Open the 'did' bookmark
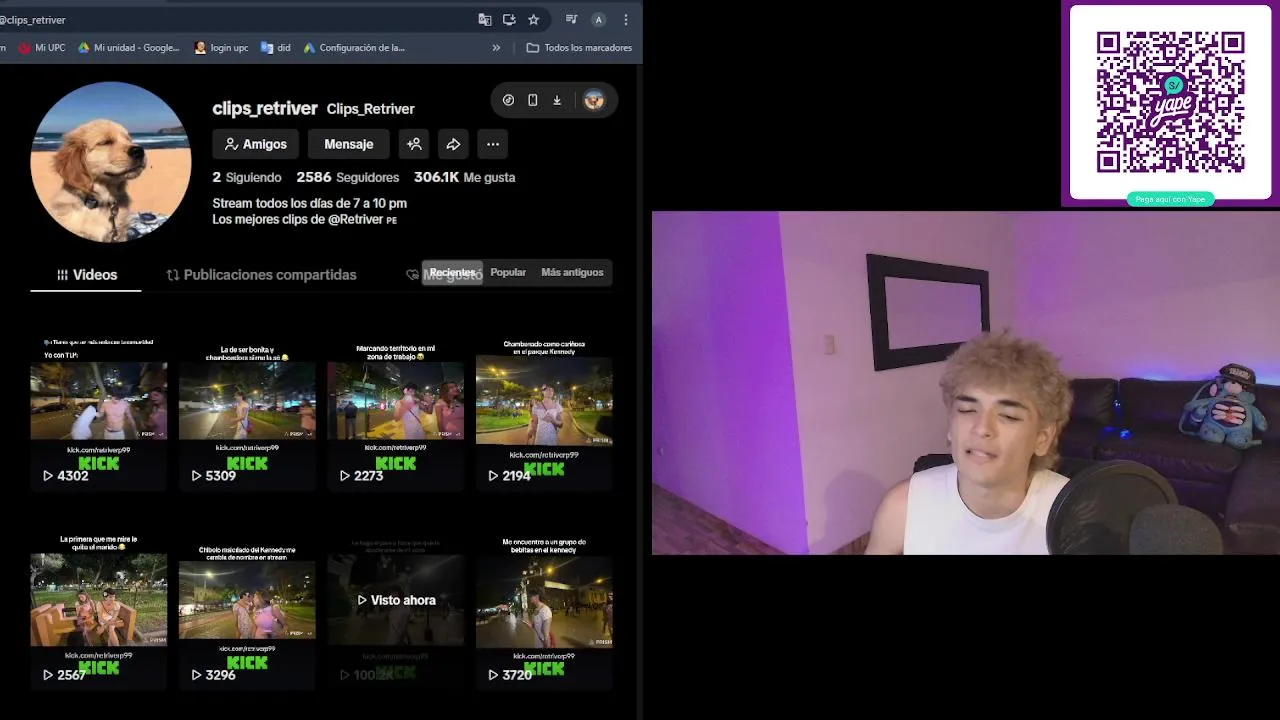This screenshot has height=720, width=1280. click(x=276, y=47)
